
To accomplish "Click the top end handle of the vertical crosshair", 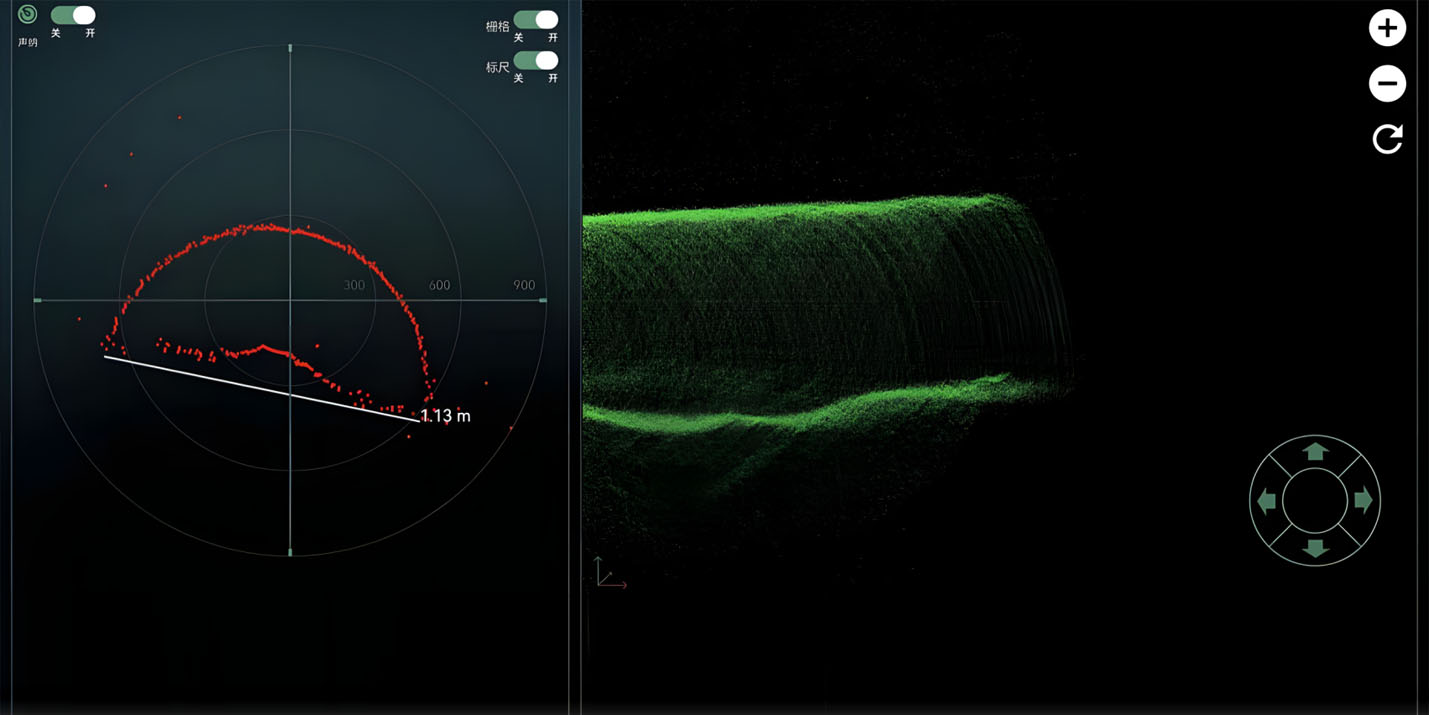I will [290, 48].
